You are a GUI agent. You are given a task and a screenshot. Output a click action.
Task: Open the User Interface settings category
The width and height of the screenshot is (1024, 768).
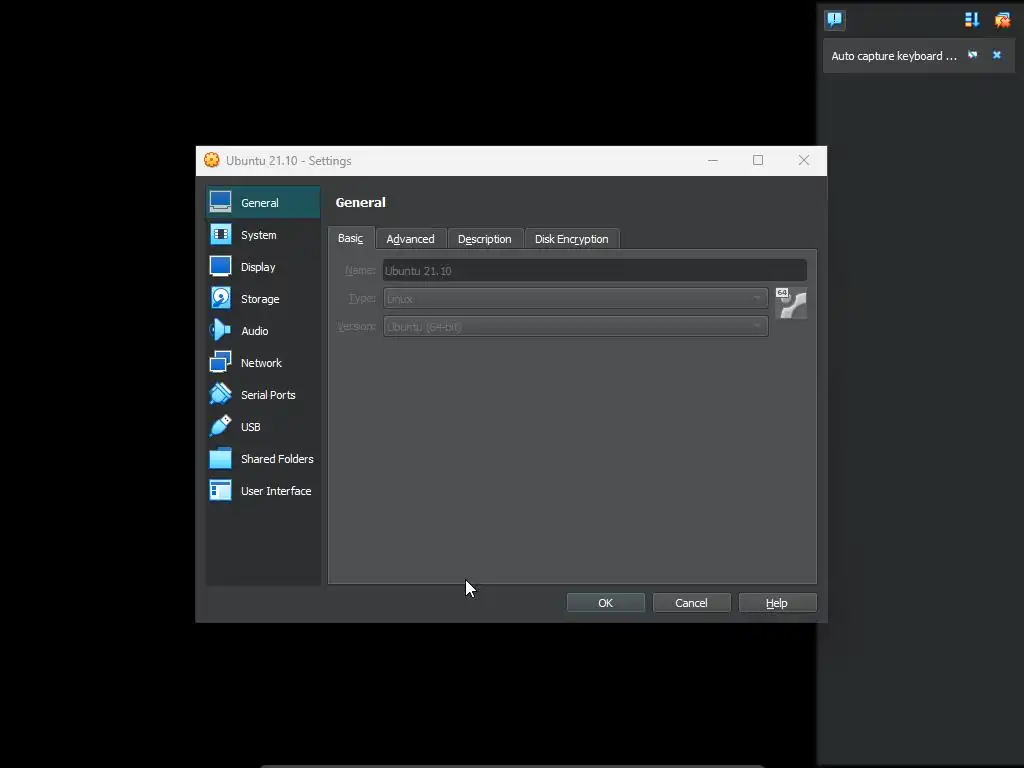(263, 490)
